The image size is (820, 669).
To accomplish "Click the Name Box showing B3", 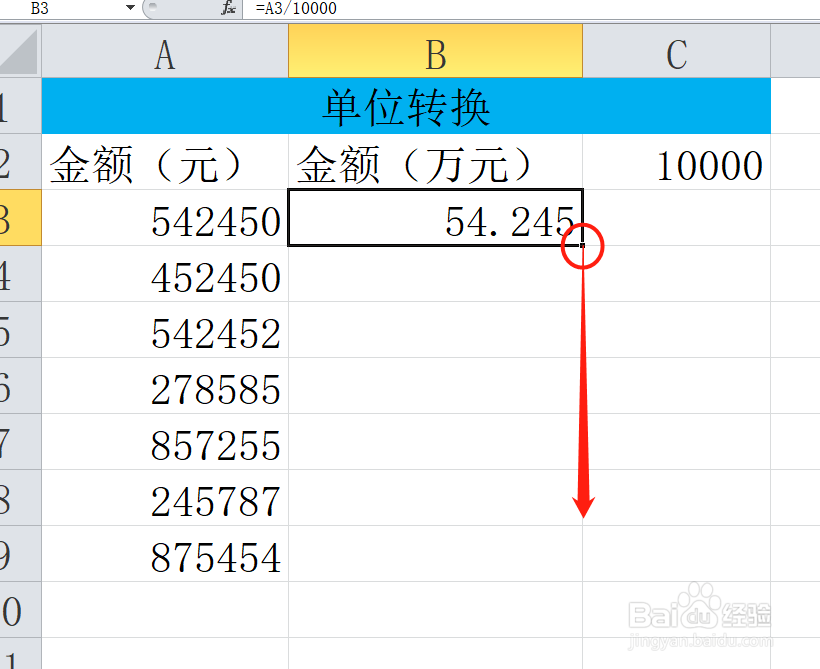I will click(x=60, y=9).
